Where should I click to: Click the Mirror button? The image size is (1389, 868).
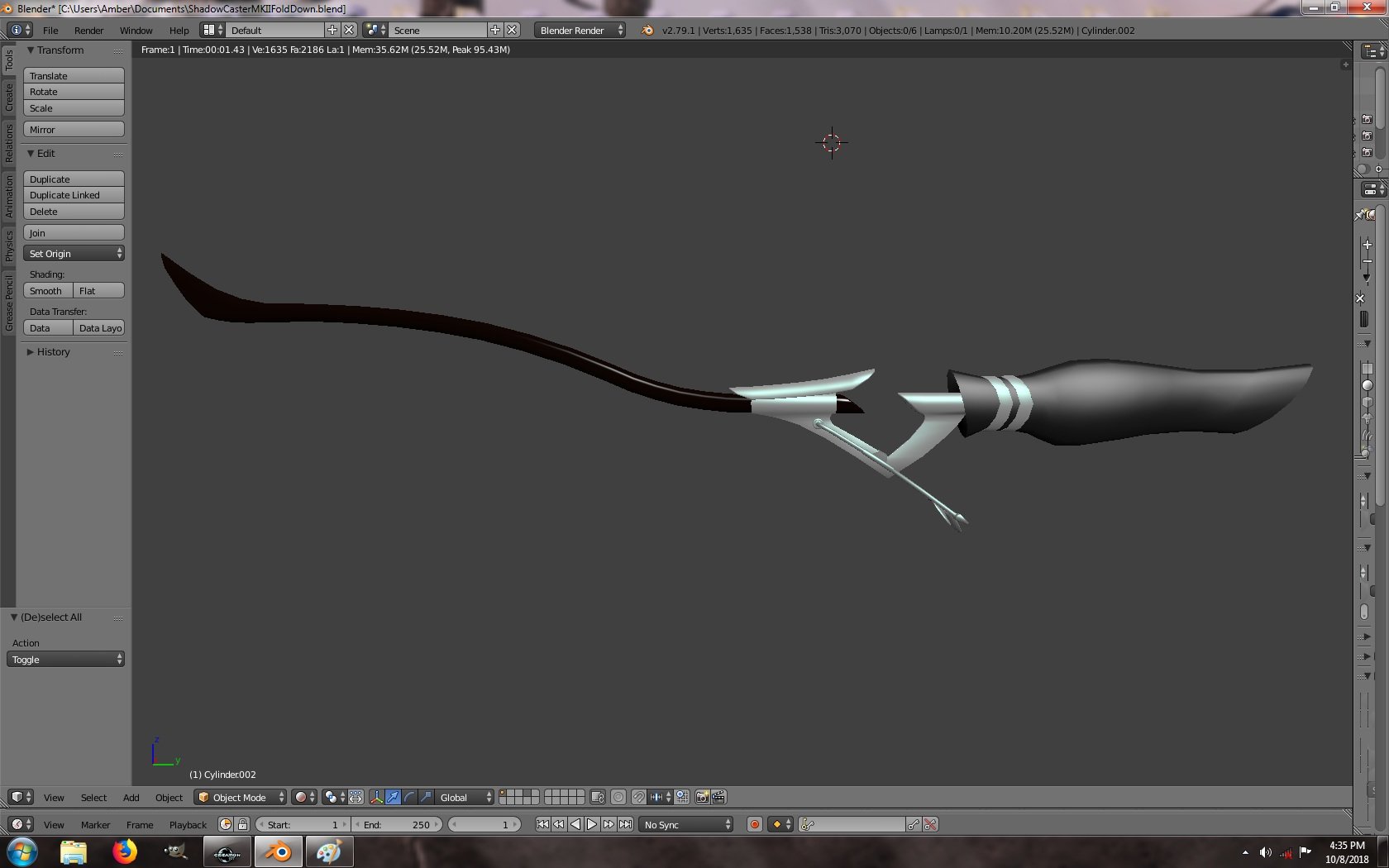coord(74,130)
